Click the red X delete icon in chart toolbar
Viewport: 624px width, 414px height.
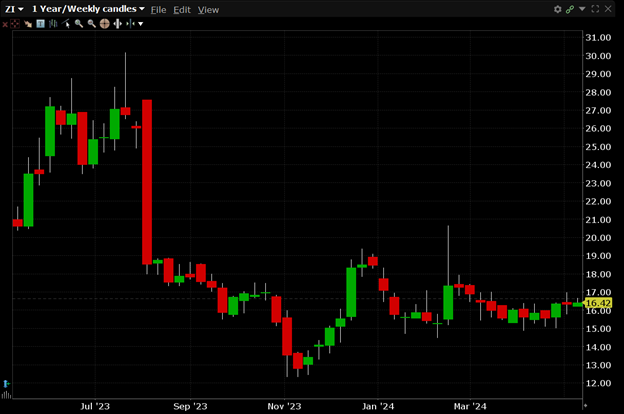point(5,24)
